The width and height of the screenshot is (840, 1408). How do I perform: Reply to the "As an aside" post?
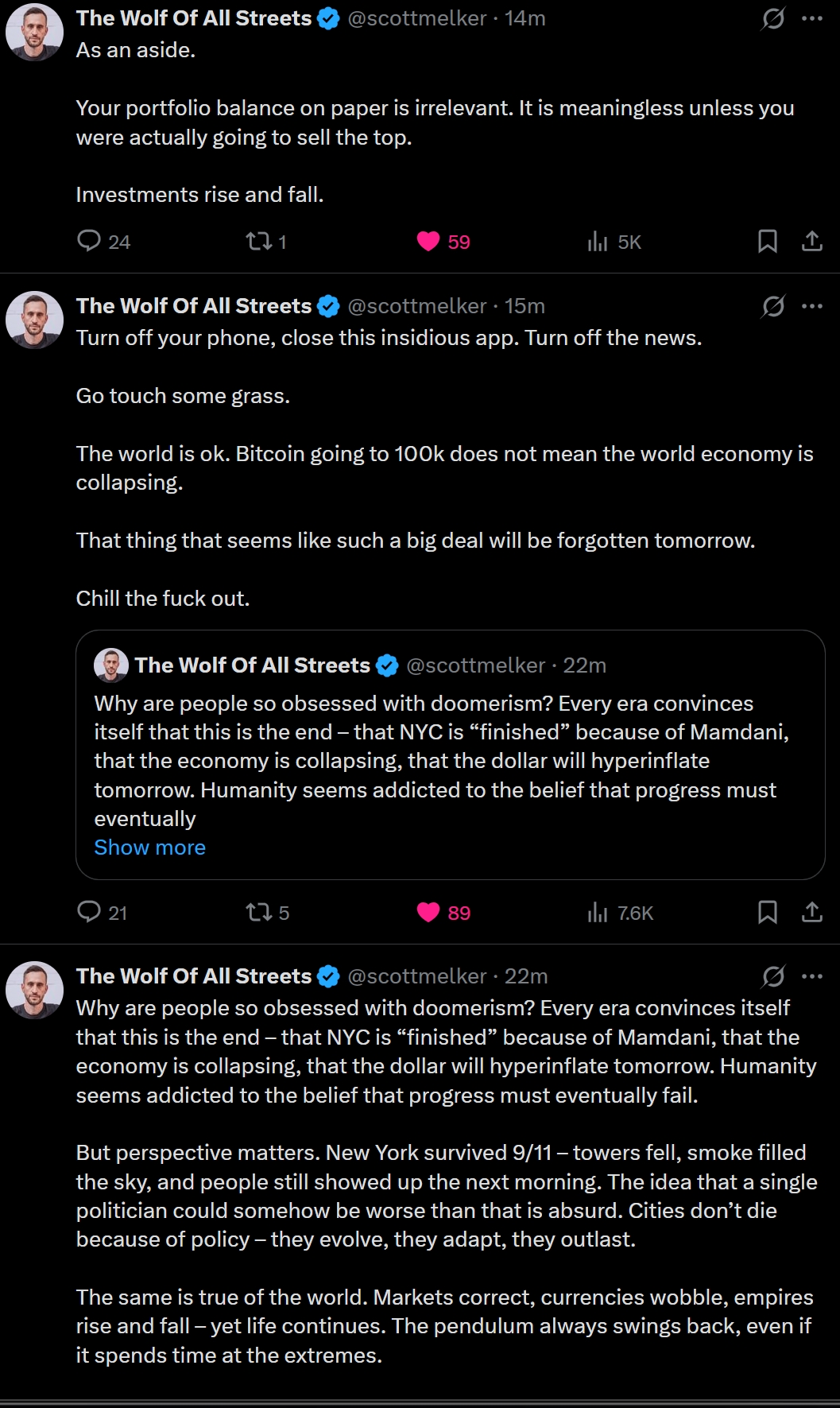click(x=89, y=241)
